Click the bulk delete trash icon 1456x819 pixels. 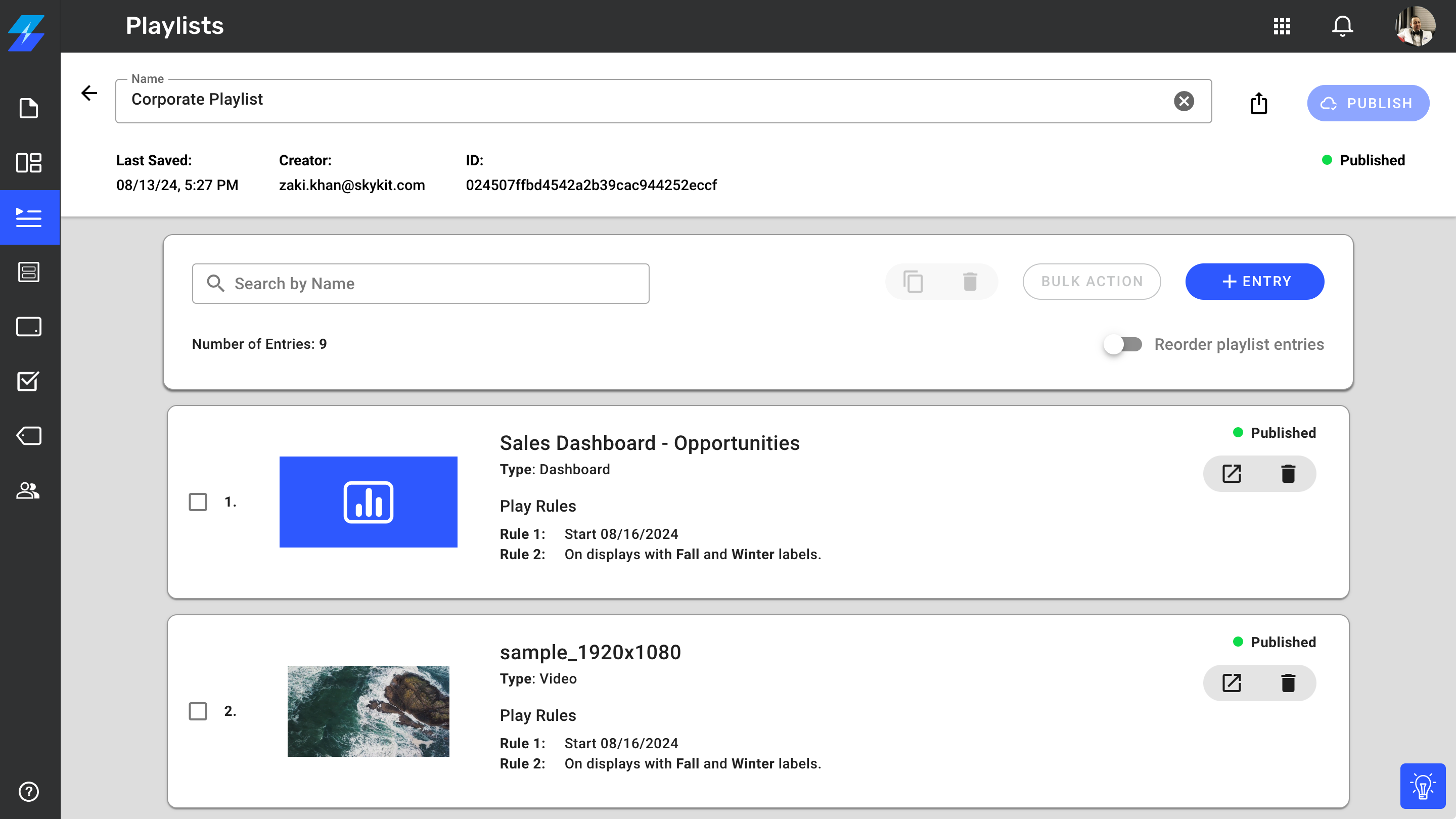coord(970,282)
